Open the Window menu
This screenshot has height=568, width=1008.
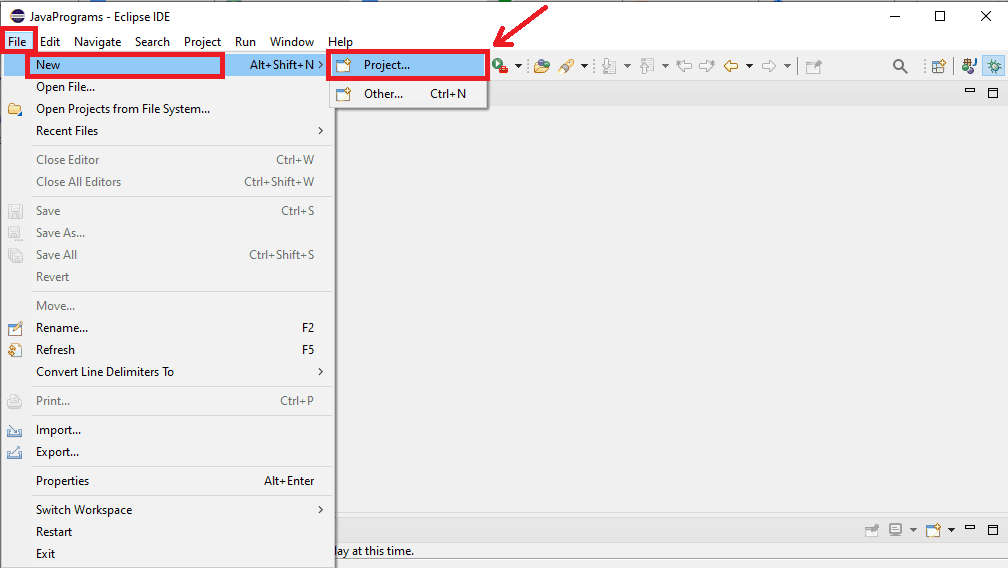[x=292, y=42]
